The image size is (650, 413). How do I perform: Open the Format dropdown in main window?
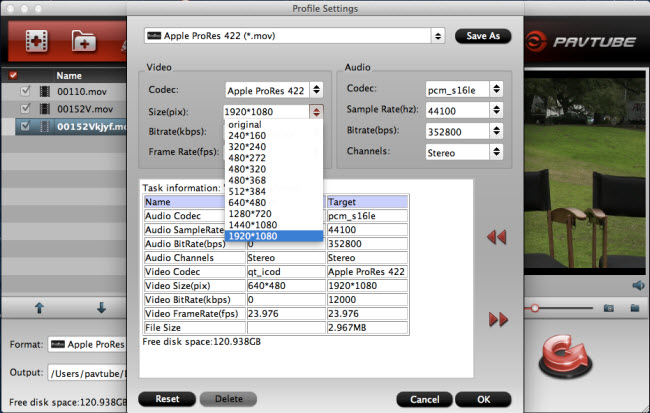87,344
